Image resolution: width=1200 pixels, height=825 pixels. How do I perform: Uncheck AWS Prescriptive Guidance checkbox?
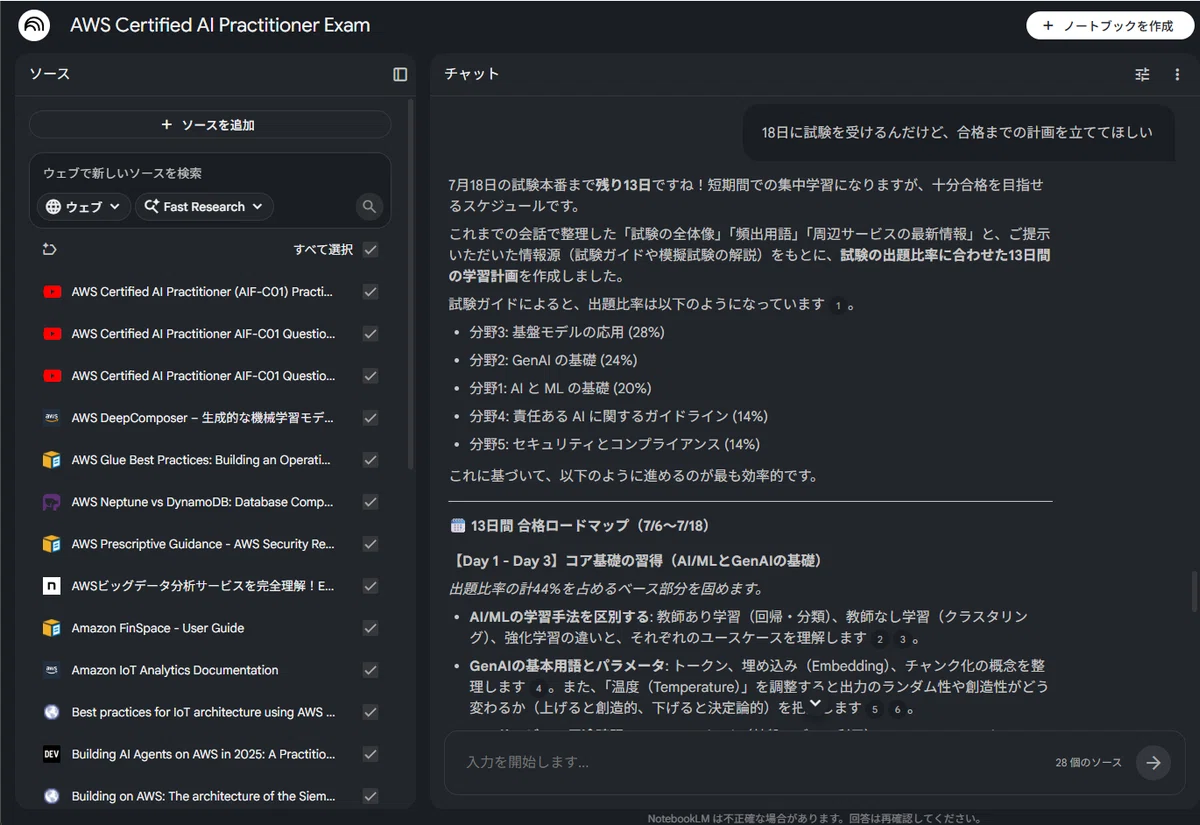371,544
